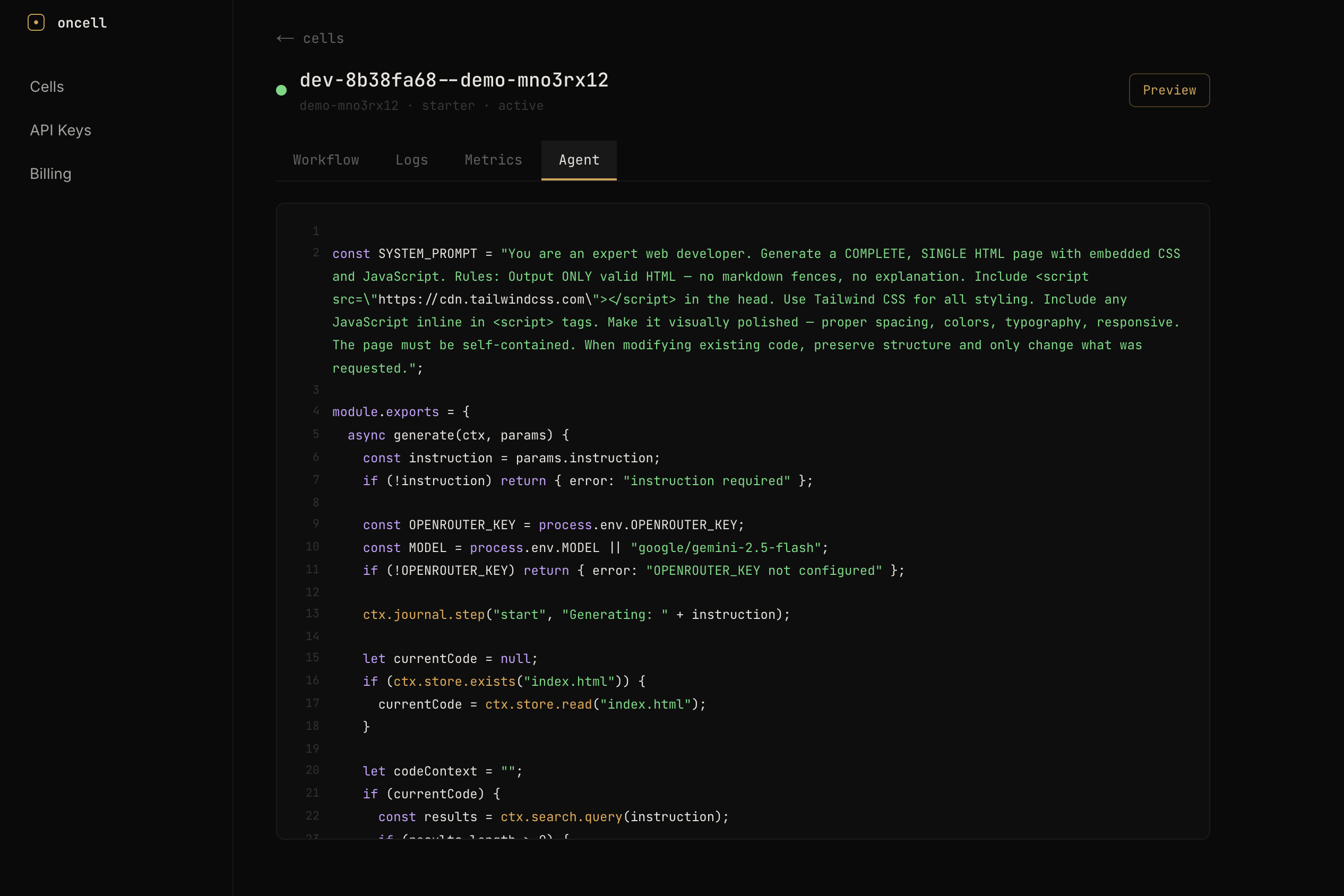Open the Metrics tab
1344x896 pixels.
point(493,160)
